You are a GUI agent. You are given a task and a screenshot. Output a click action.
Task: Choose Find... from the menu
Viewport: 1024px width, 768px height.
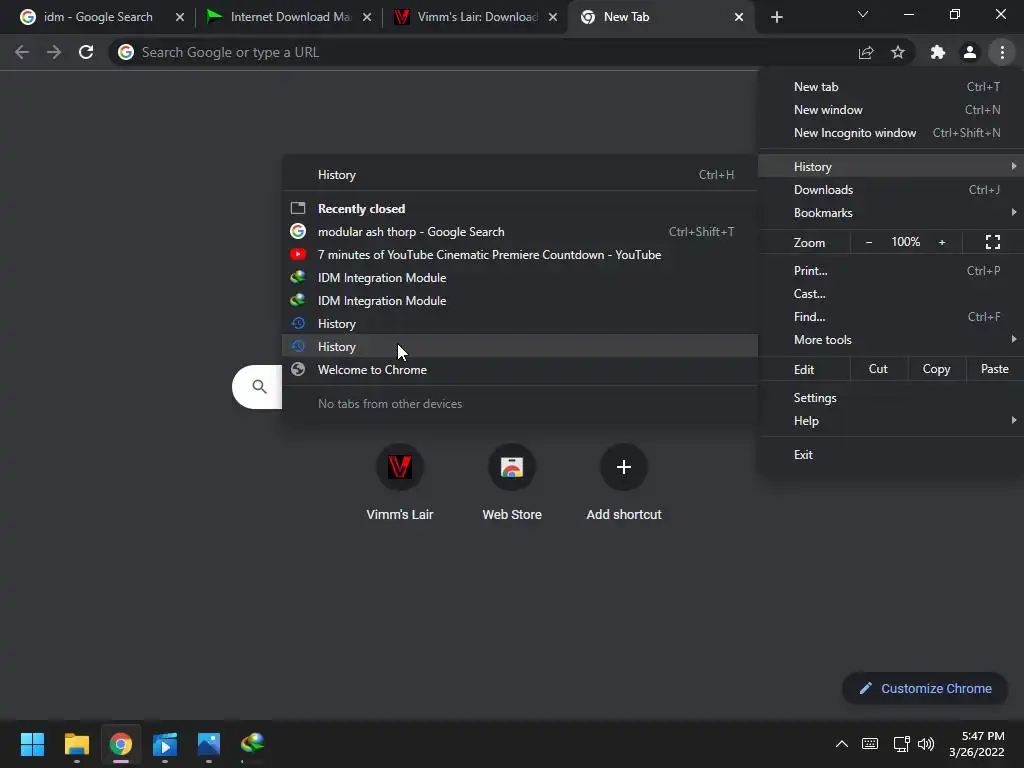pos(891,317)
